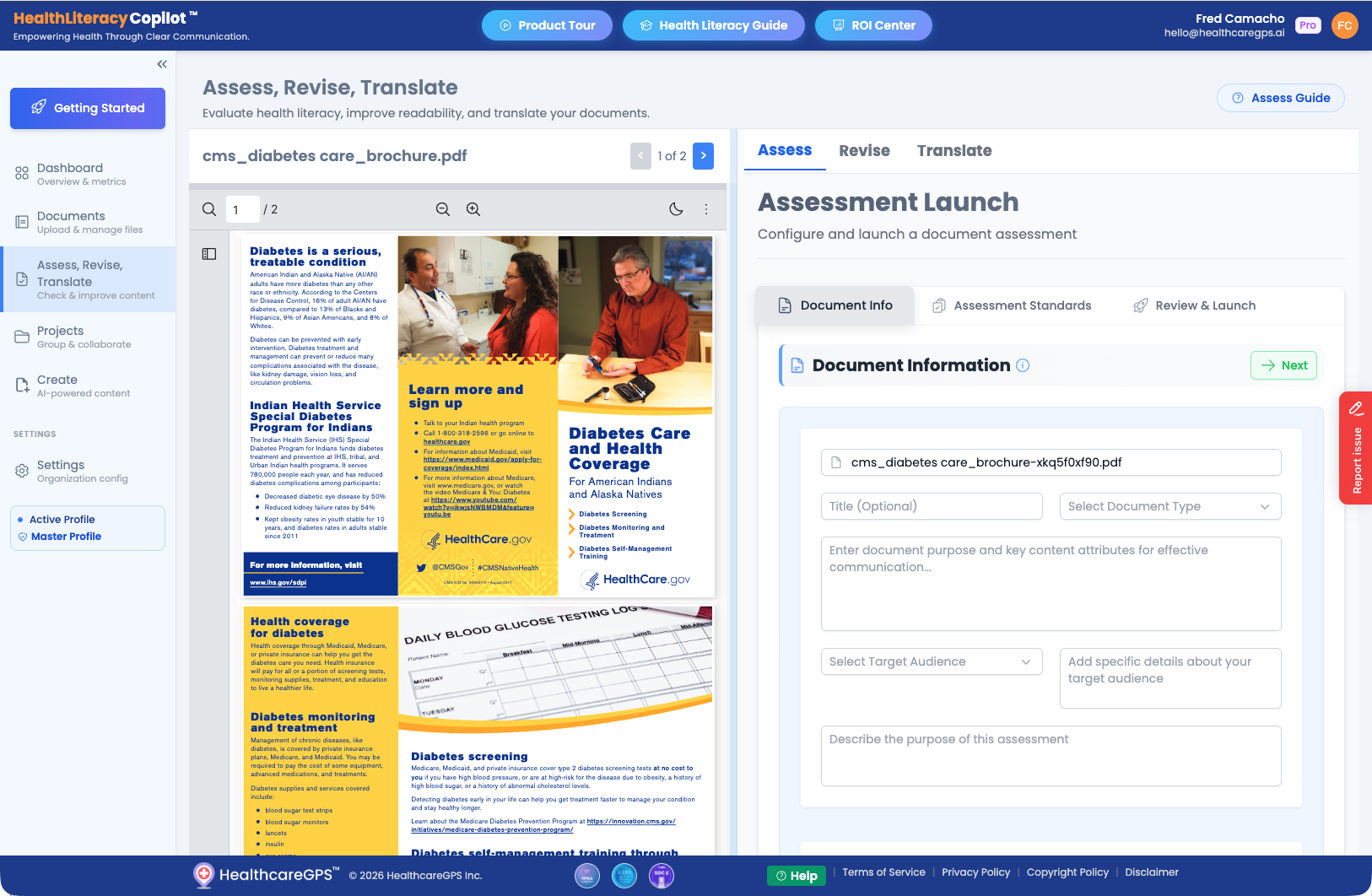
Task: Open the Select Document Type dropdown
Action: tap(1170, 506)
